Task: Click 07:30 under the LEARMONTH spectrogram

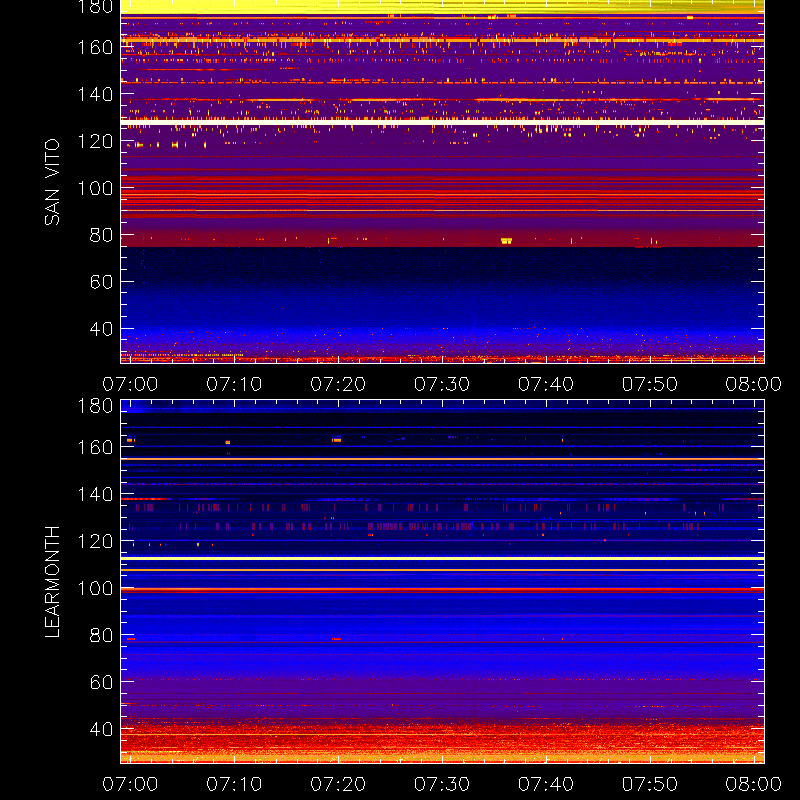Action: 442,784
